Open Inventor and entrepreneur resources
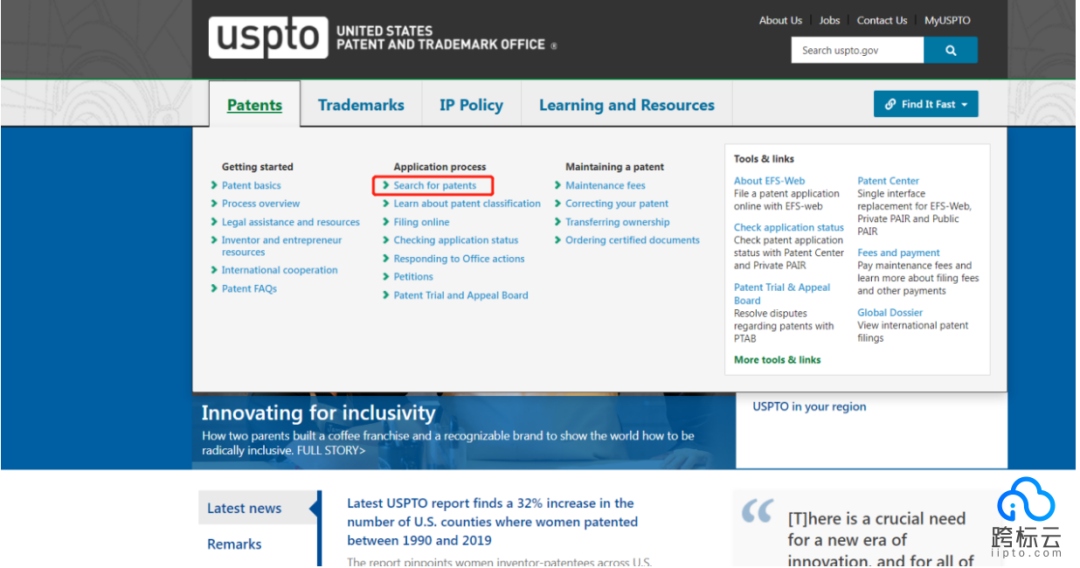Screen dimensions: 1080x568 (x=282, y=246)
